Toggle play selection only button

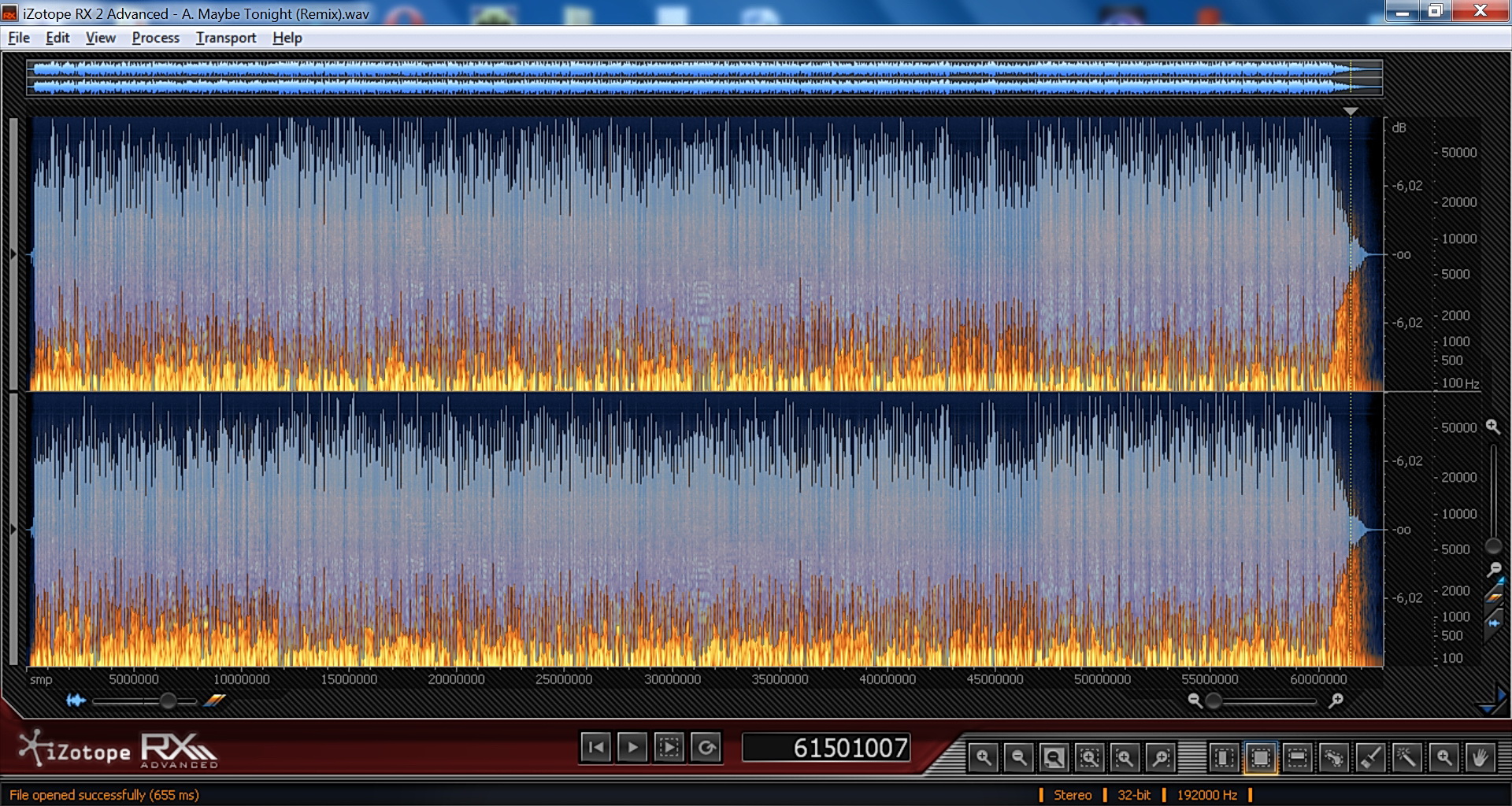click(x=669, y=747)
